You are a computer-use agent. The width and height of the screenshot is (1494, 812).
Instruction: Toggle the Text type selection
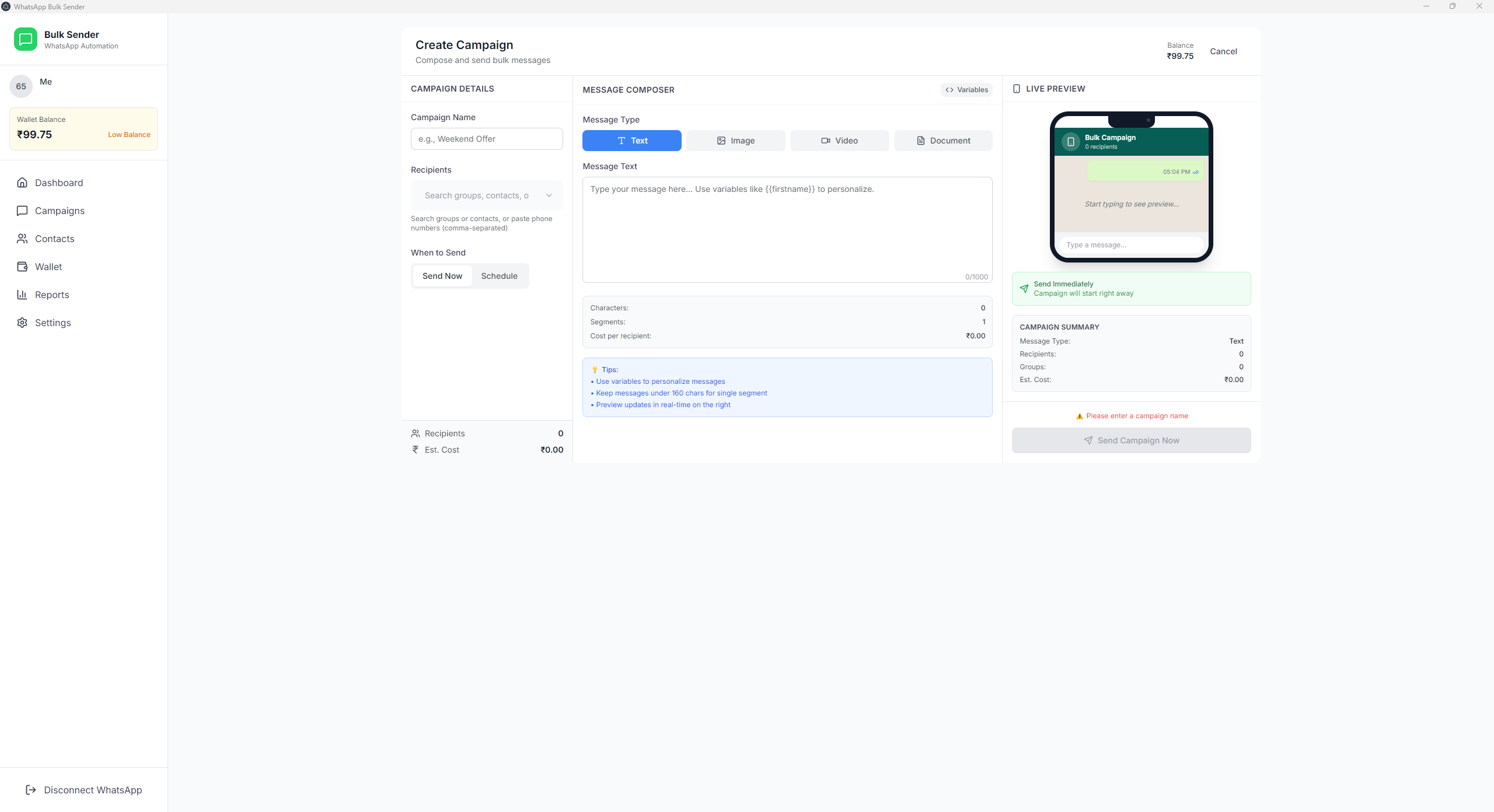631,141
